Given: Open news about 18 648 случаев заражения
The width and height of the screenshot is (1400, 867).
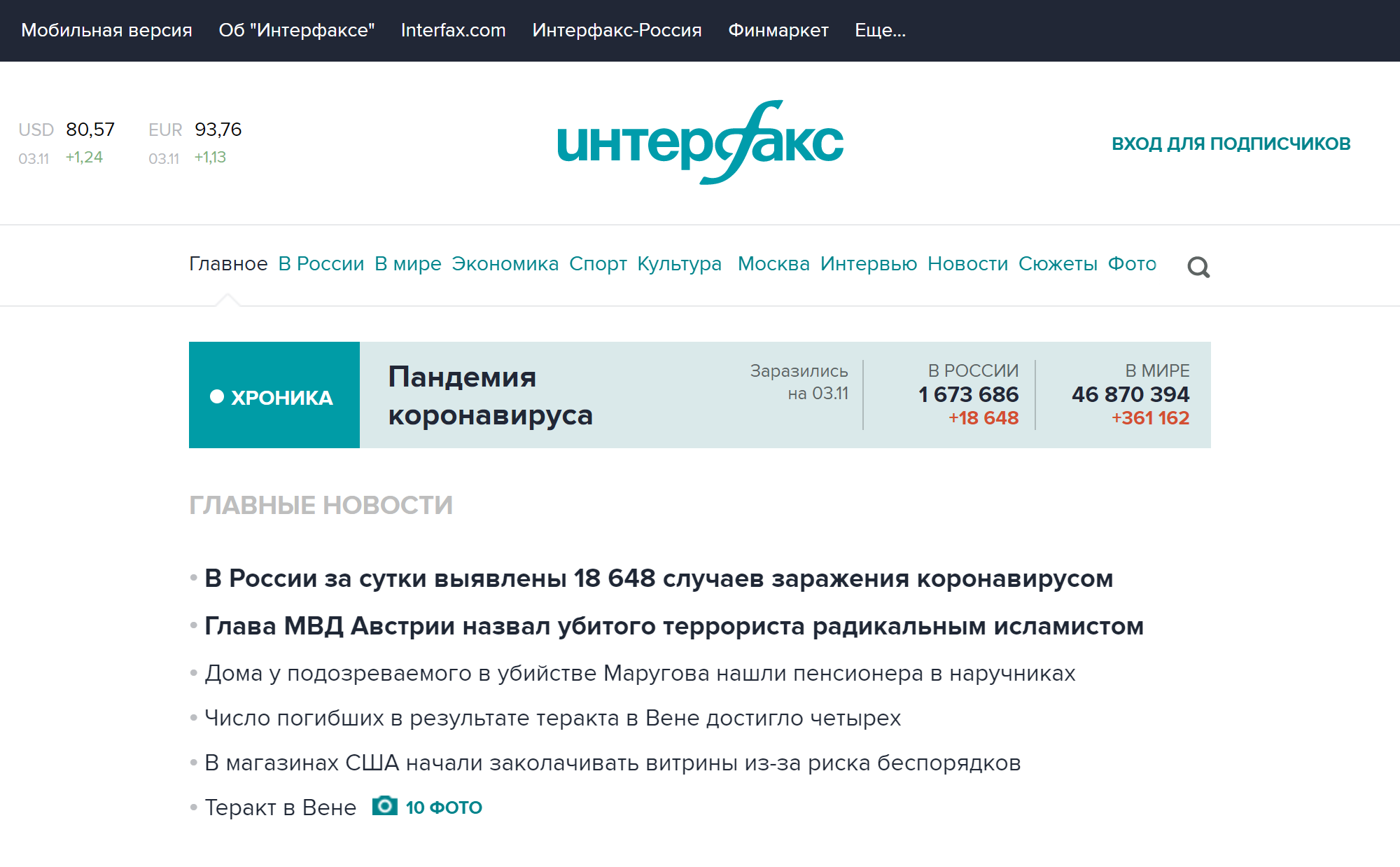Looking at the screenshot, I should pos(659,578).
